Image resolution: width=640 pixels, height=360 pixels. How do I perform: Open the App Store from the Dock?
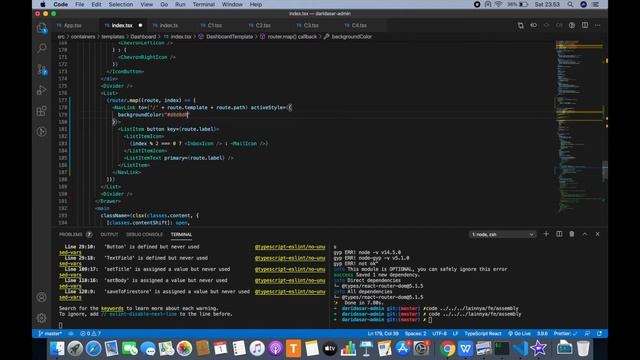(x=402, y=349)
